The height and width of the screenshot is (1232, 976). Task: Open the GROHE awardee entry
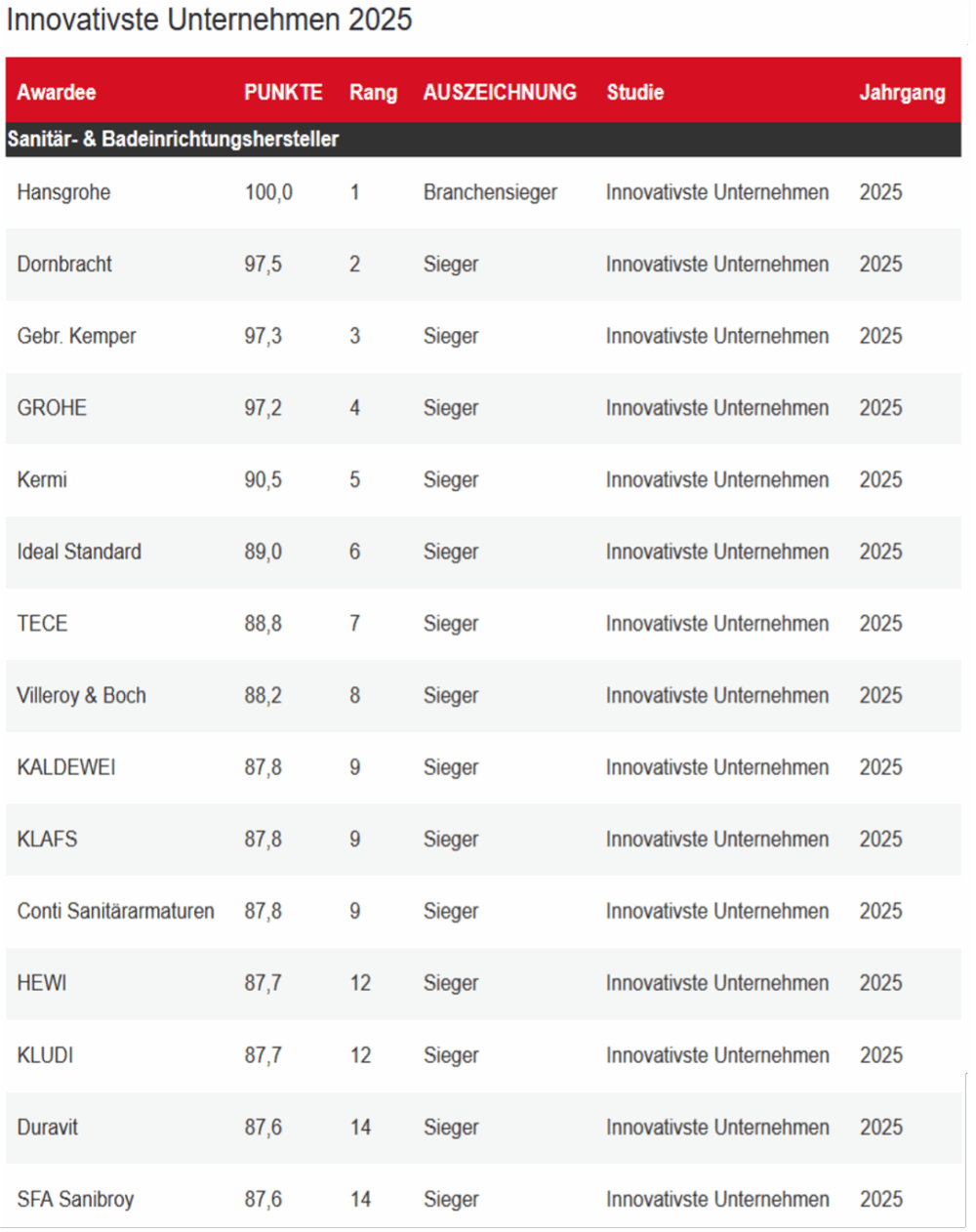click(52, 408)
